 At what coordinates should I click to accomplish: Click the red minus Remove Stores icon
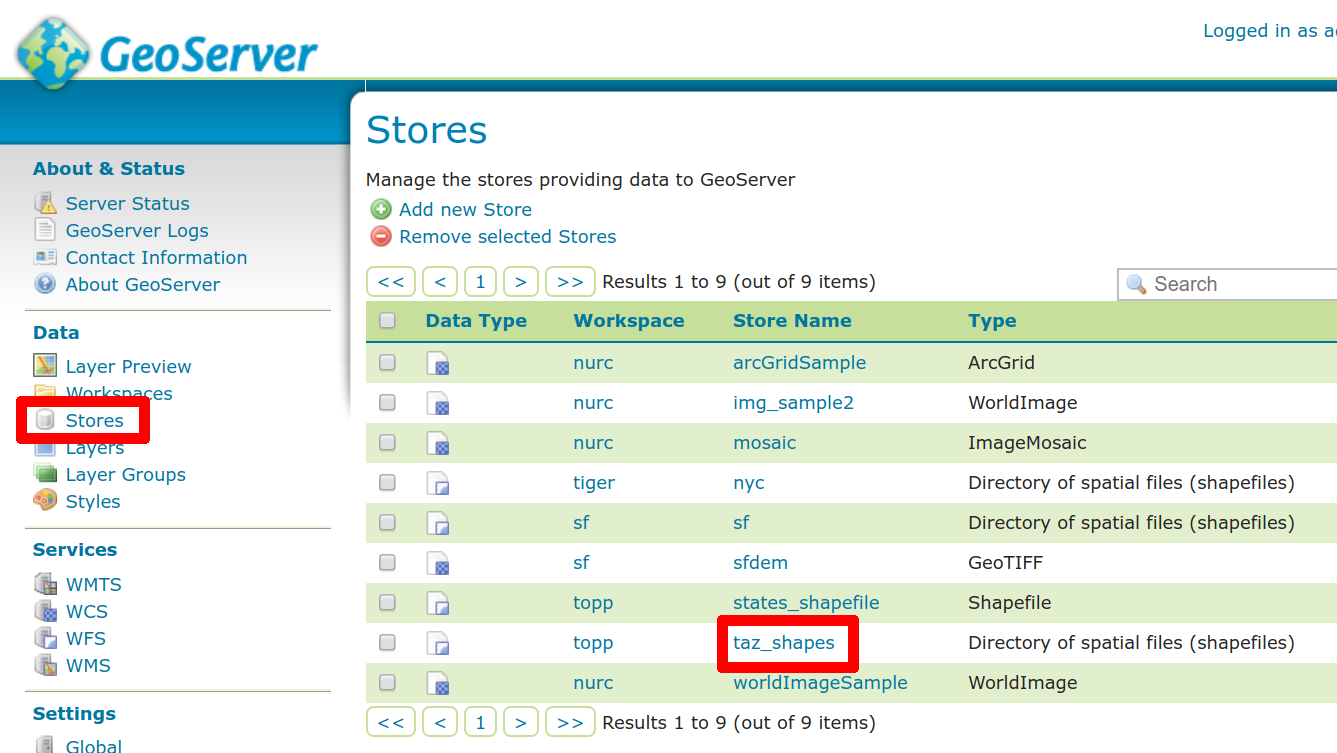(x=381, y=236)
